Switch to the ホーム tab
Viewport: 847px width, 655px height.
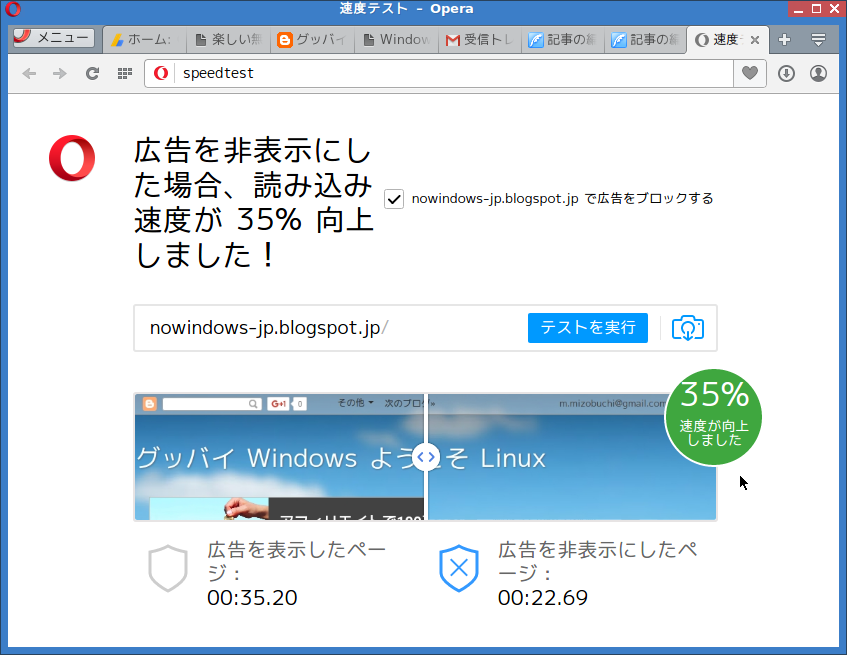pos(144,40)
